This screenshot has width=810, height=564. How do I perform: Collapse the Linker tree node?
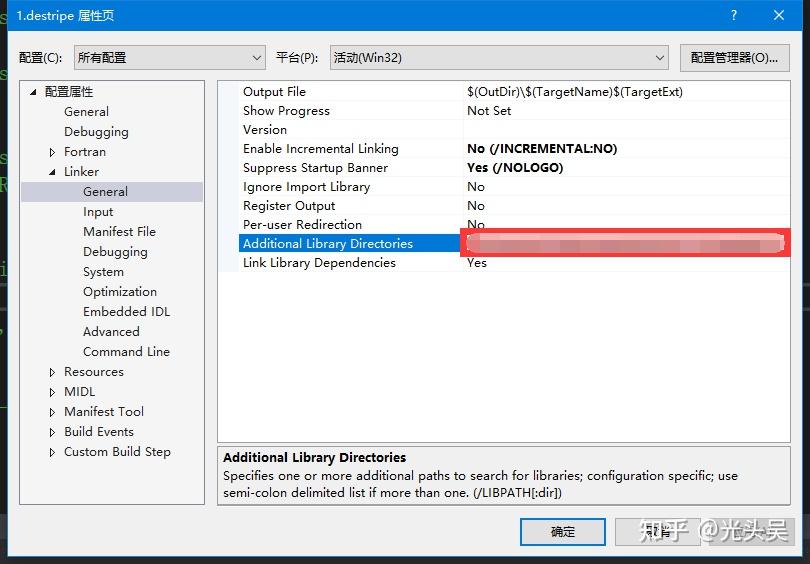coord(53,172)
